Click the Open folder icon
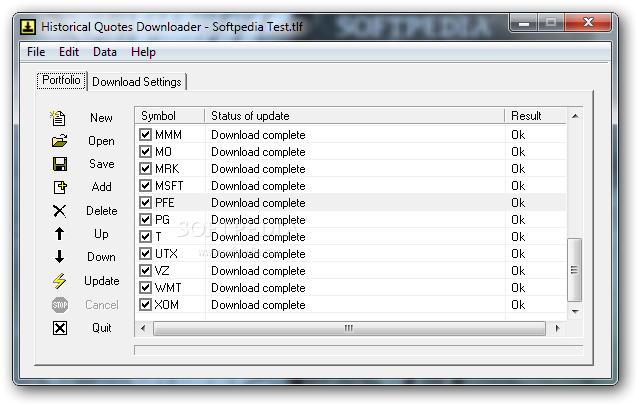 click(59, 141)
